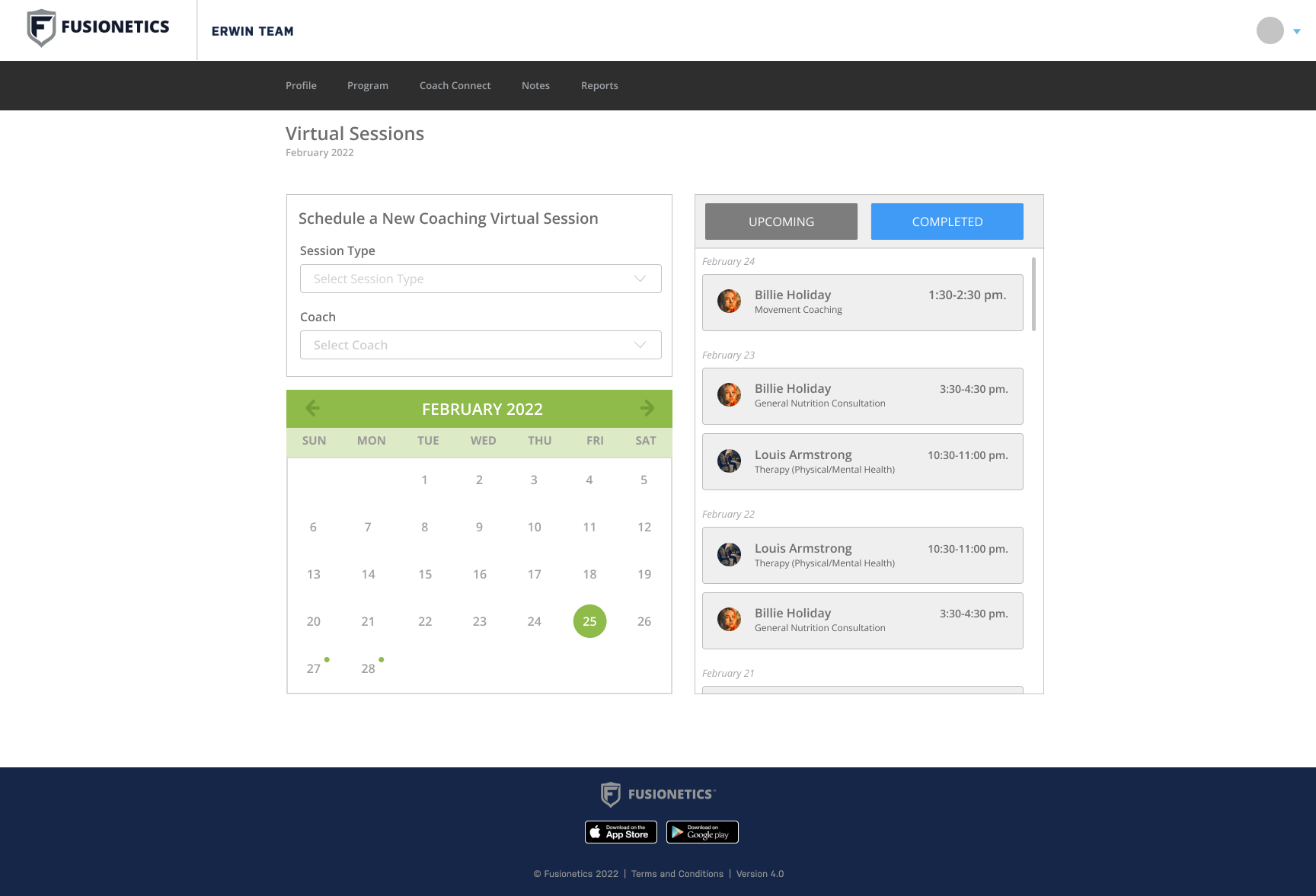
Task: Select February 28 on the calendar
Action: 369,668
